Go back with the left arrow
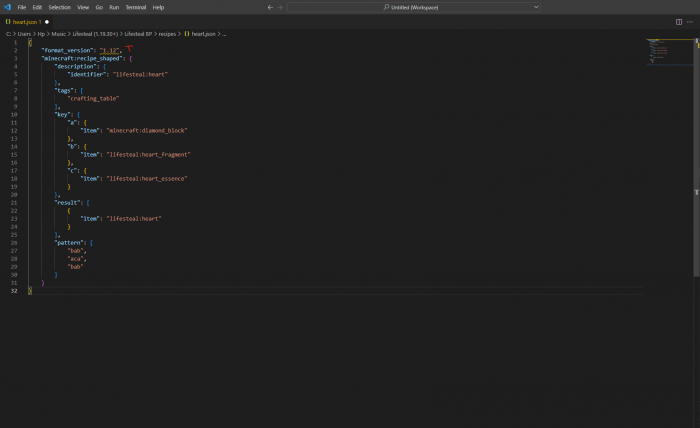Viewport: 700px width, 428px height. 270,7
